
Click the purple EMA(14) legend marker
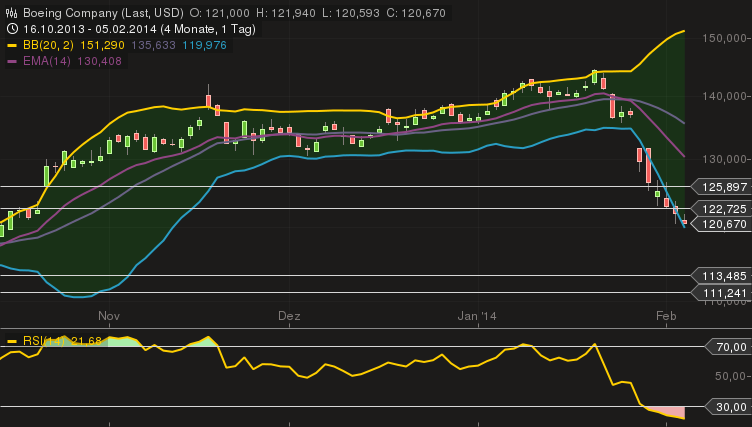pyautogui.click(x=12, y=61)
